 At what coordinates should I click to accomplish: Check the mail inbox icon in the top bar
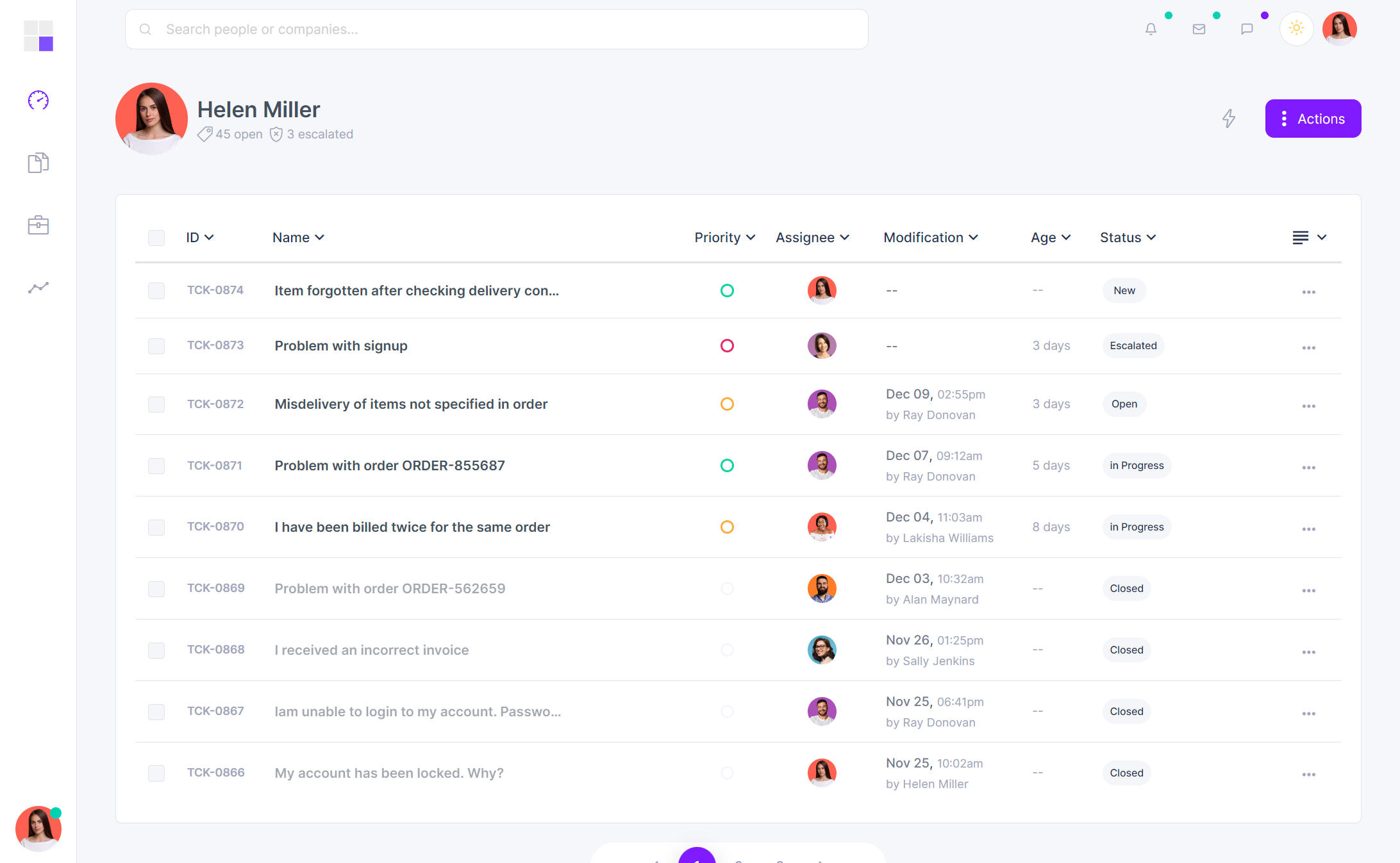[1199, 29]
